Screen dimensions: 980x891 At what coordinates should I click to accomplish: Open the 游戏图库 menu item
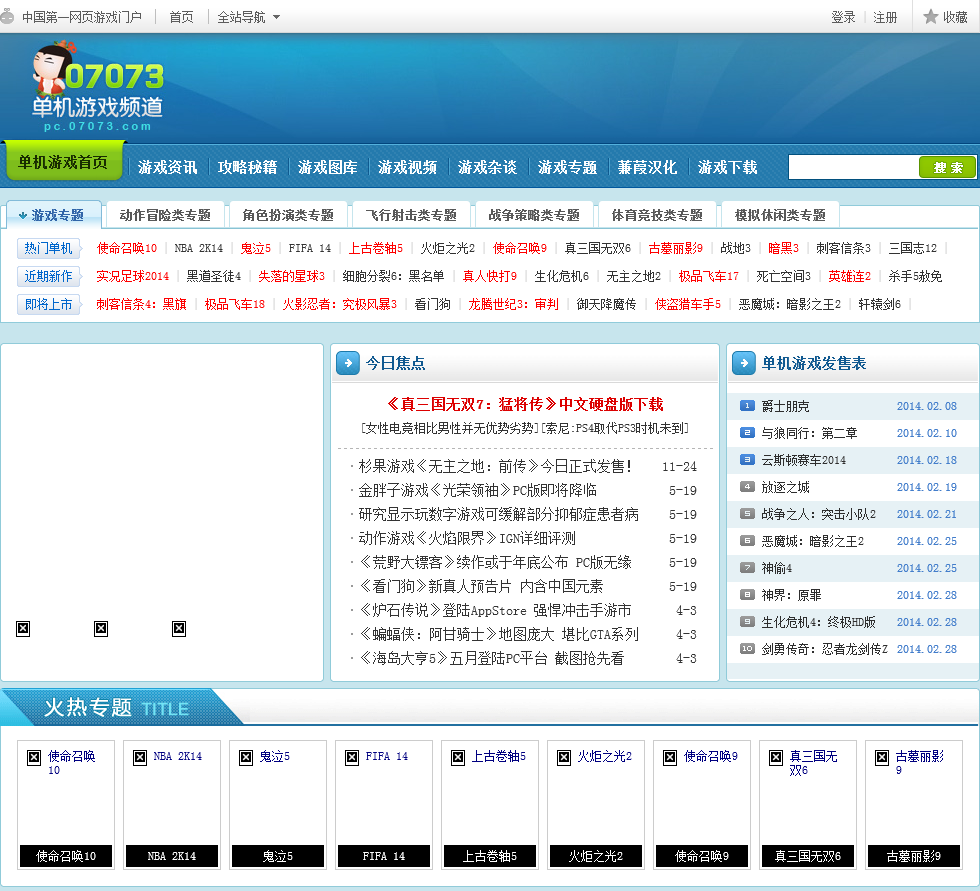(x=328, y=167)
